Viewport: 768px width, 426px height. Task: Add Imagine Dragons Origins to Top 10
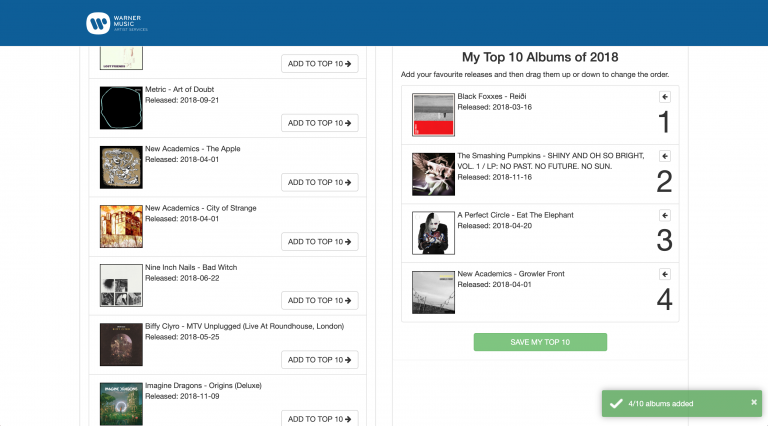[319, 418]
